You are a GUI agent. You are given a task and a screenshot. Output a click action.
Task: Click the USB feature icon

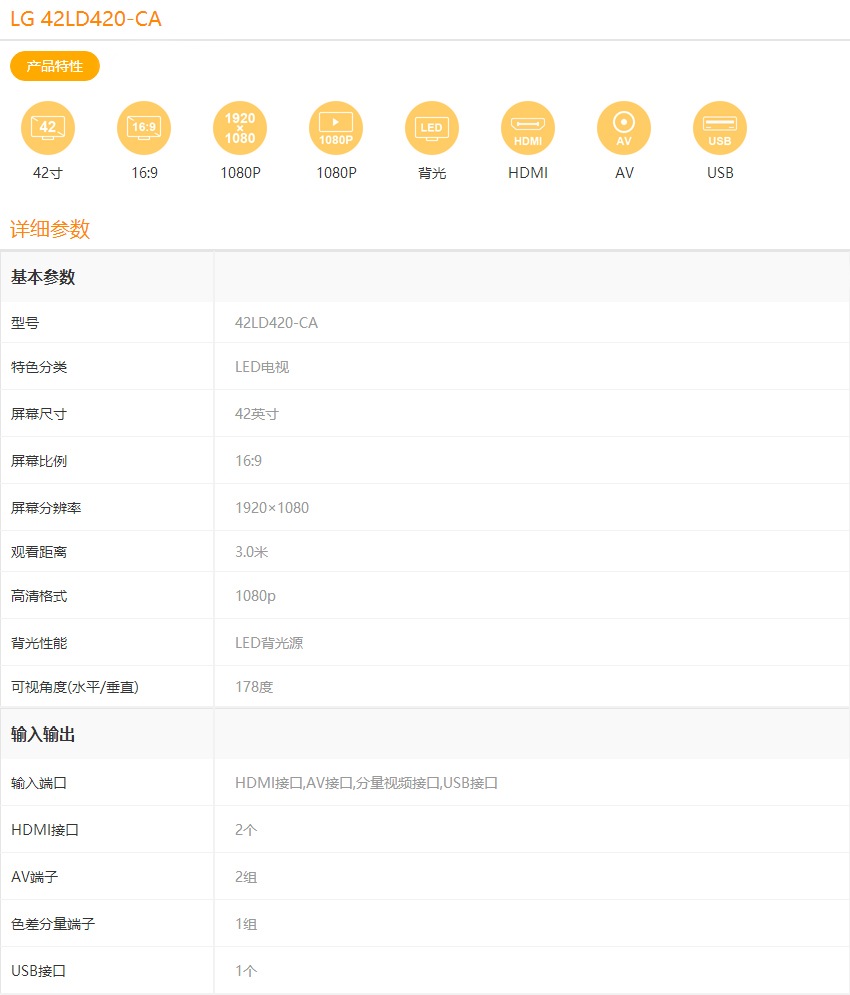(720, 128)
